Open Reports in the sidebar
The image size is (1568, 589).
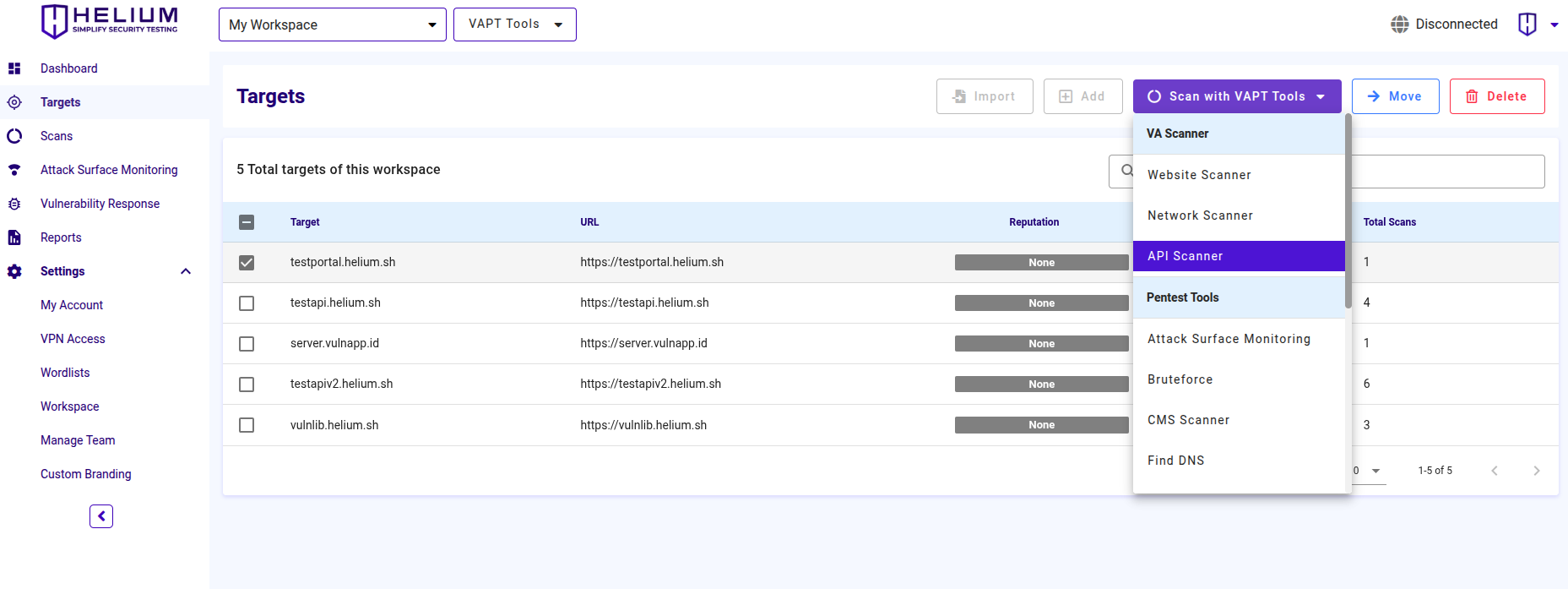coord(61,237)
